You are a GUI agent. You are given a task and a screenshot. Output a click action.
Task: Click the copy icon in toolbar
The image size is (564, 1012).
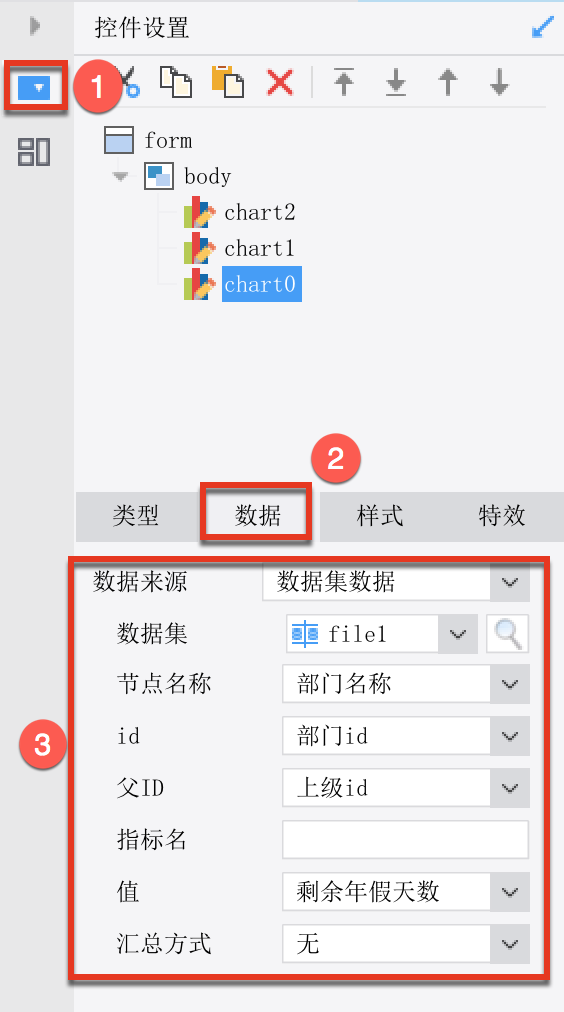[x=176, y=82]
